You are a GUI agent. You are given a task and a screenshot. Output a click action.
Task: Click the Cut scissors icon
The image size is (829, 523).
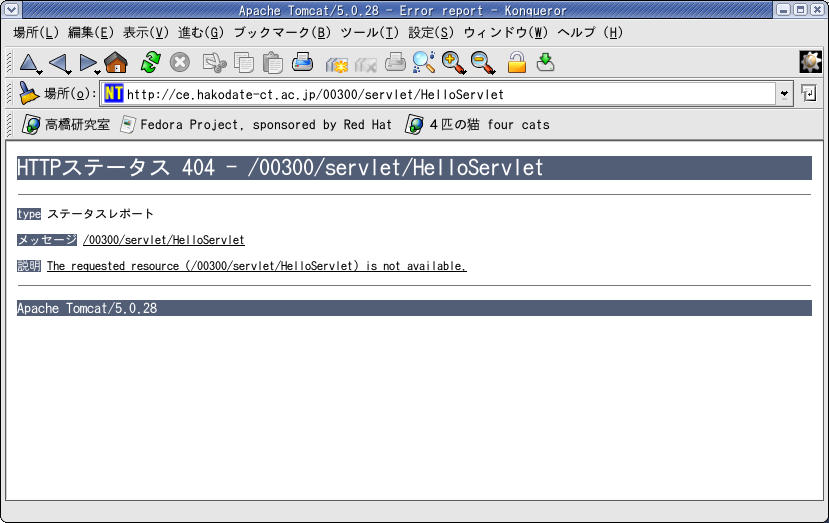click(x=214, y=62)
